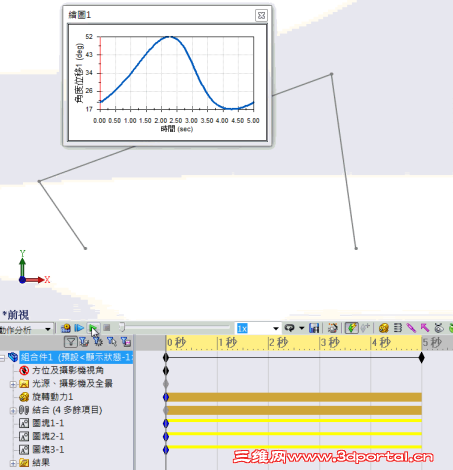The width and height of the screenshot is (453, 470).
Task: Expand the 結合 mates node
Action: click(x=13, y=411)
